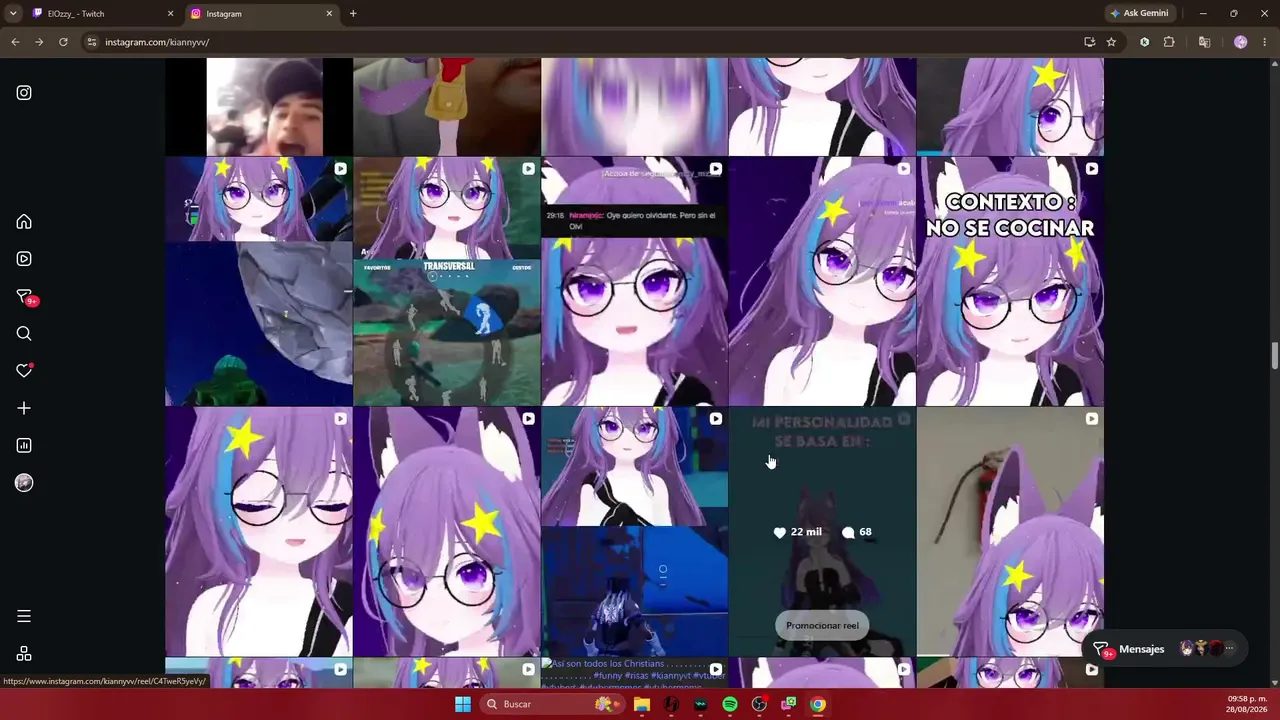Screen dimensions: 1280x720
Task: Open the hamburger More menu in the sidebar
Action: pos(24,616)
